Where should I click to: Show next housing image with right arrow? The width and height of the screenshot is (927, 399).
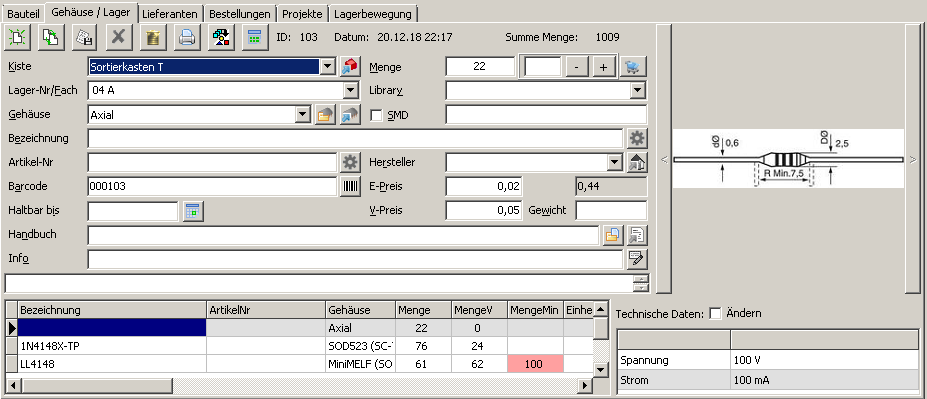coord(912,159)
